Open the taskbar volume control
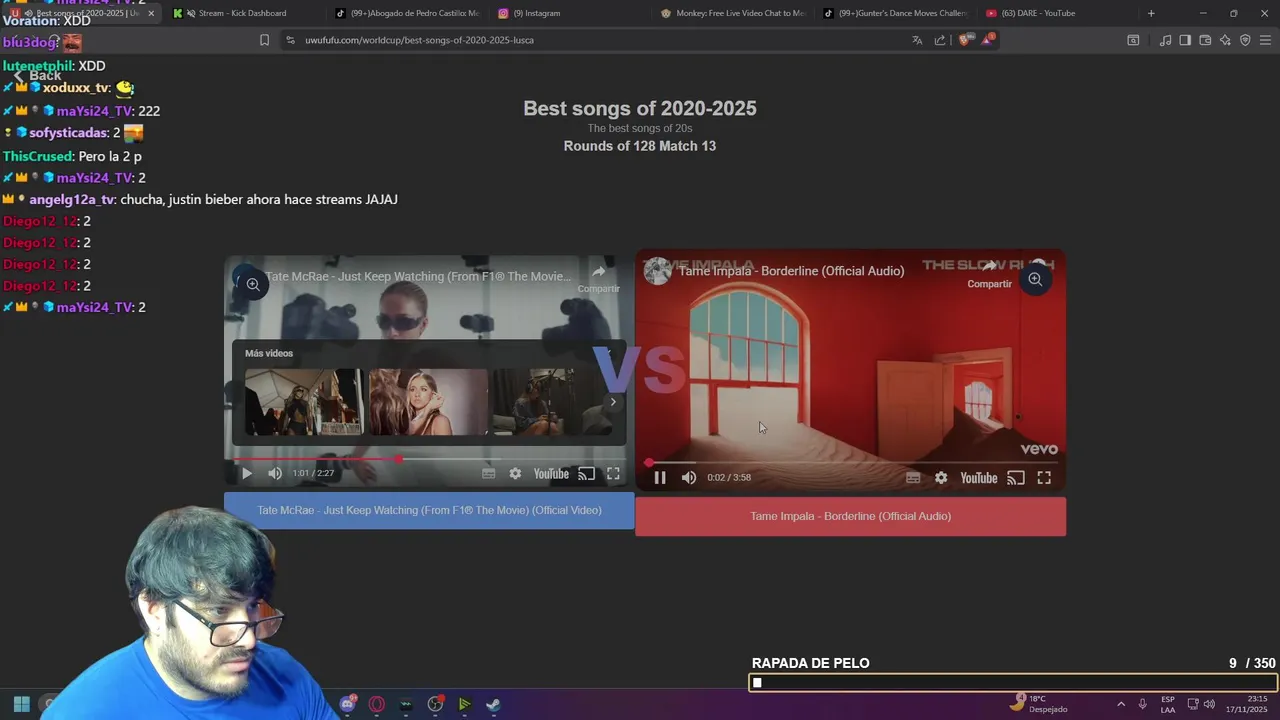This screenshot has height=720, width=1280. [x=1210, y=704]
